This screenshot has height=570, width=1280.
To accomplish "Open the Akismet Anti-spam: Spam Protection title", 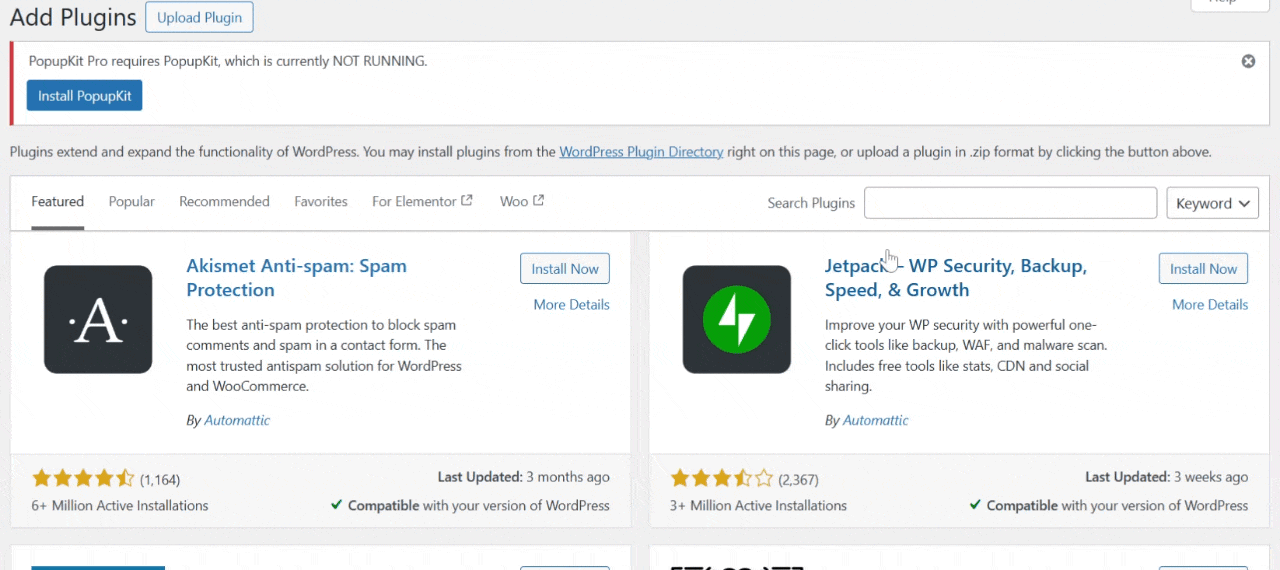I will click(x=296, y=278).
